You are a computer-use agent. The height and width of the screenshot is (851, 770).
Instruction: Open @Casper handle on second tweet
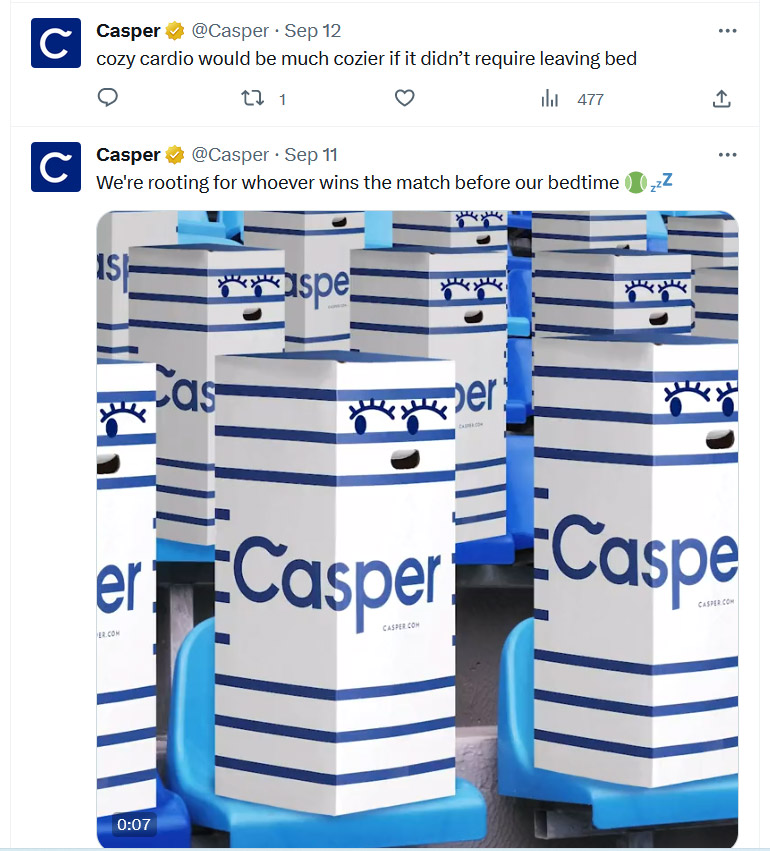tap(230, 155)
